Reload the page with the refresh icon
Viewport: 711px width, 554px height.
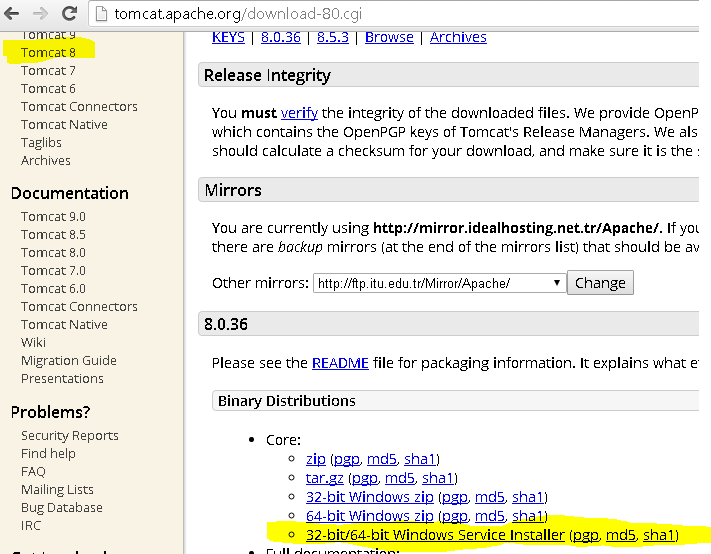click(x=69, y=14)
